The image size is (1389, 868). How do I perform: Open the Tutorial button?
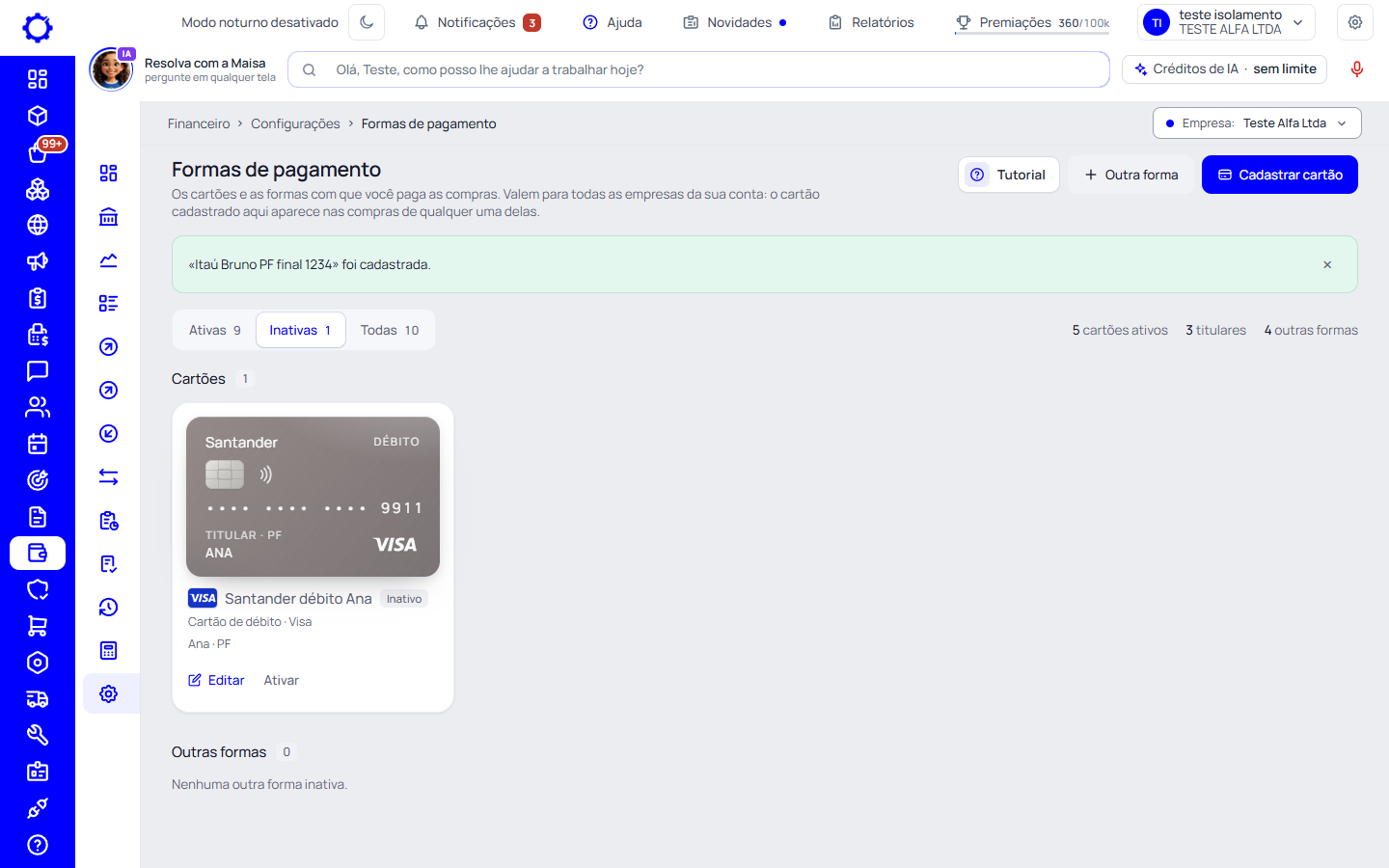click(x=1009, y=175)
